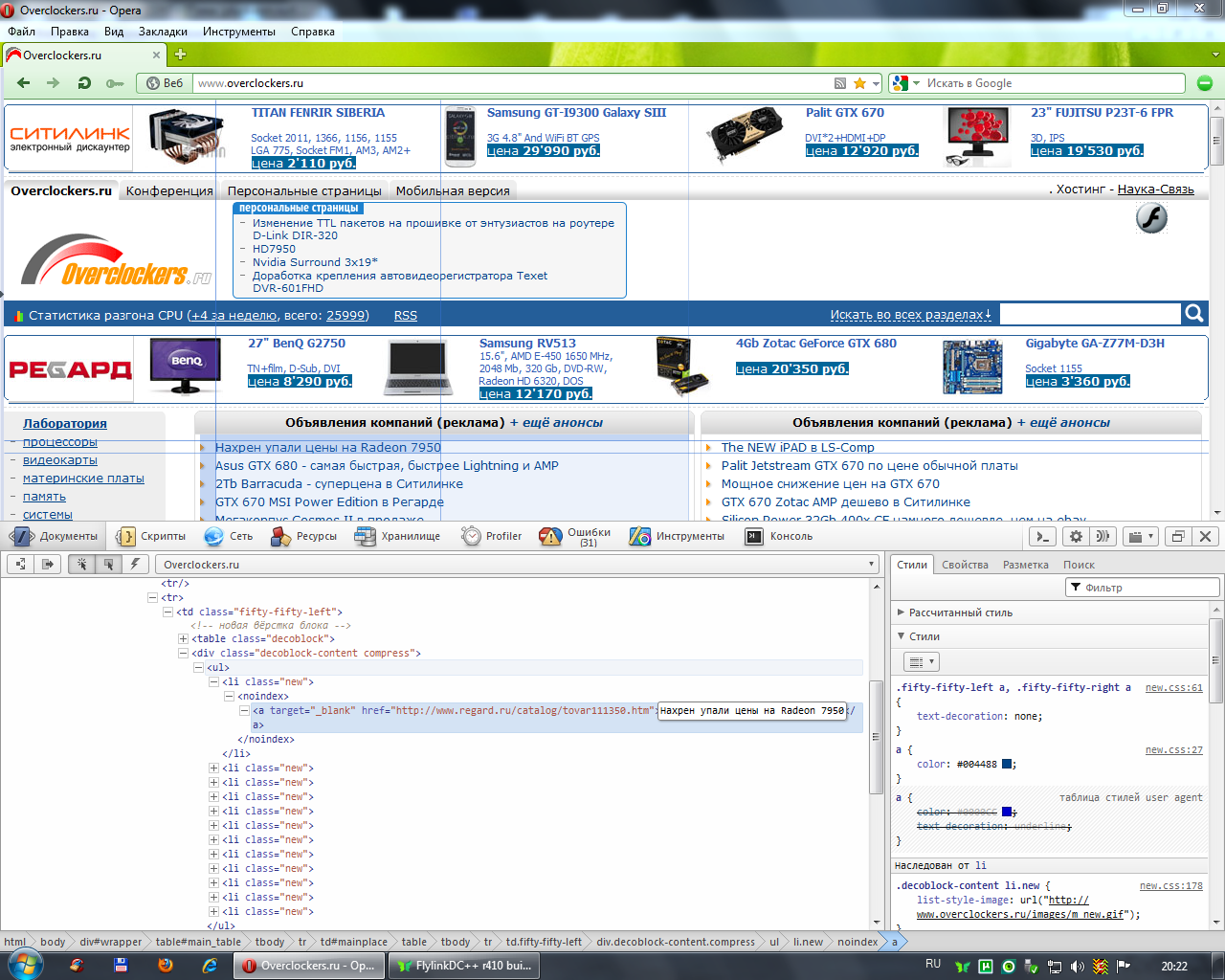1225x980 pixels.
Task: Open the new.css:61 source link
Action: 1174,687
